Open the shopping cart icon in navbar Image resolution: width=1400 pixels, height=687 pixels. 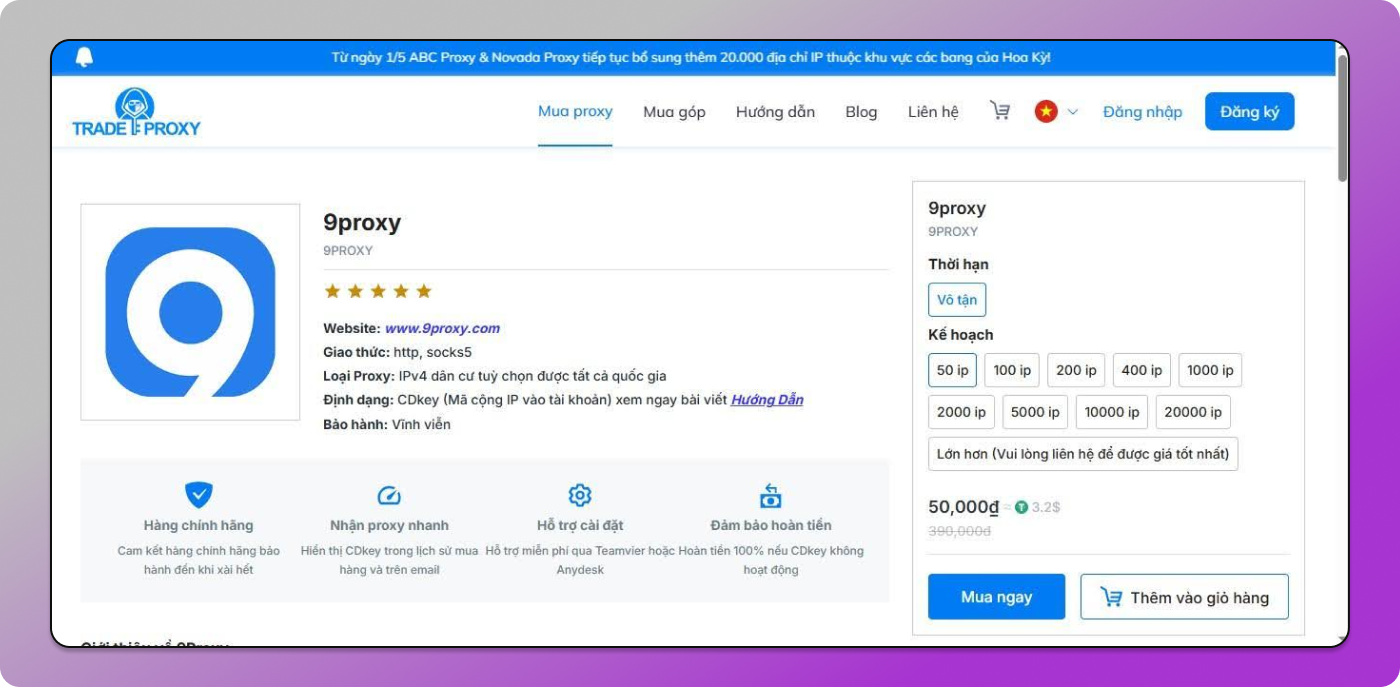tap(999, 111)
